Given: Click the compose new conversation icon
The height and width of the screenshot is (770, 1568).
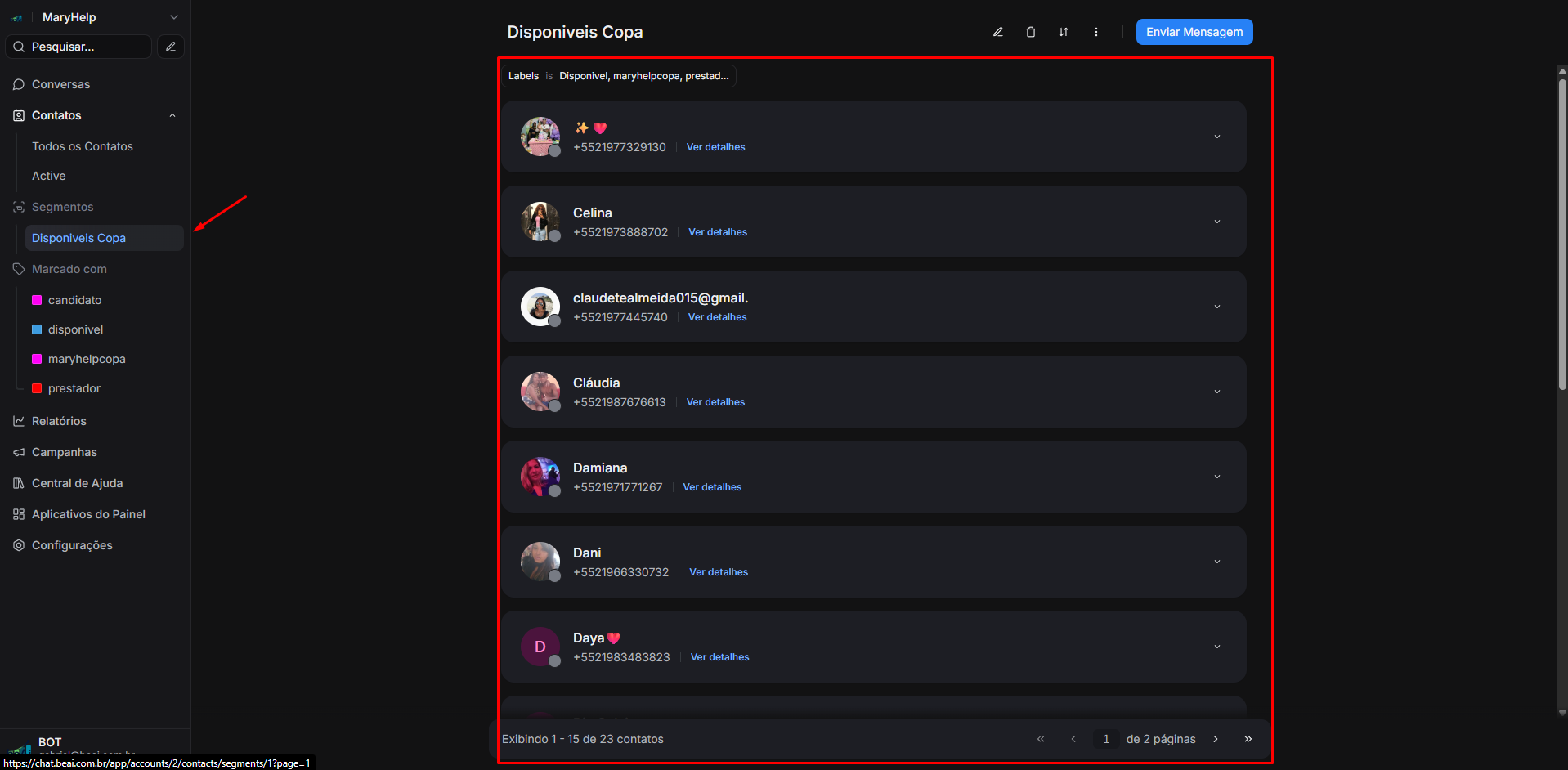Looking at the screenshot, I should [171, 47].
